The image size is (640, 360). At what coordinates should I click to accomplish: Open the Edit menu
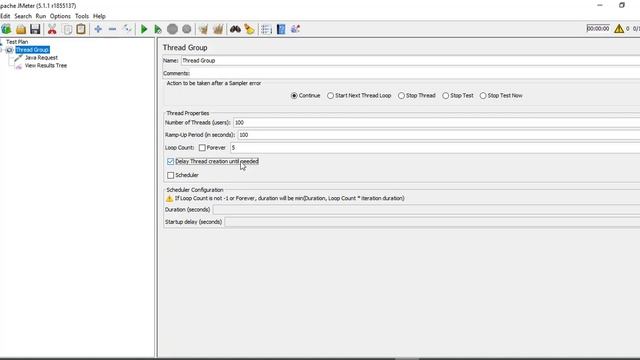(5, 16)
